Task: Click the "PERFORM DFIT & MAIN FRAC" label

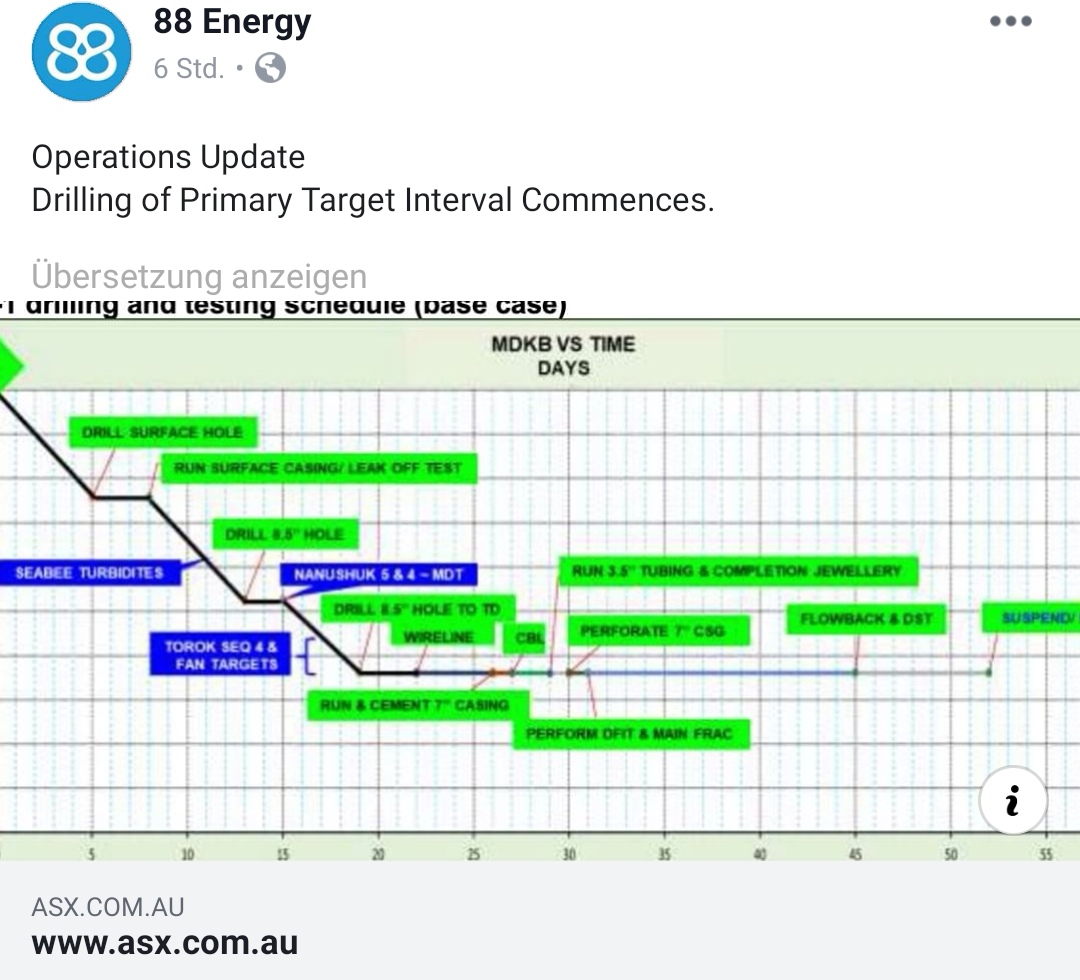Action: [630, 734]
